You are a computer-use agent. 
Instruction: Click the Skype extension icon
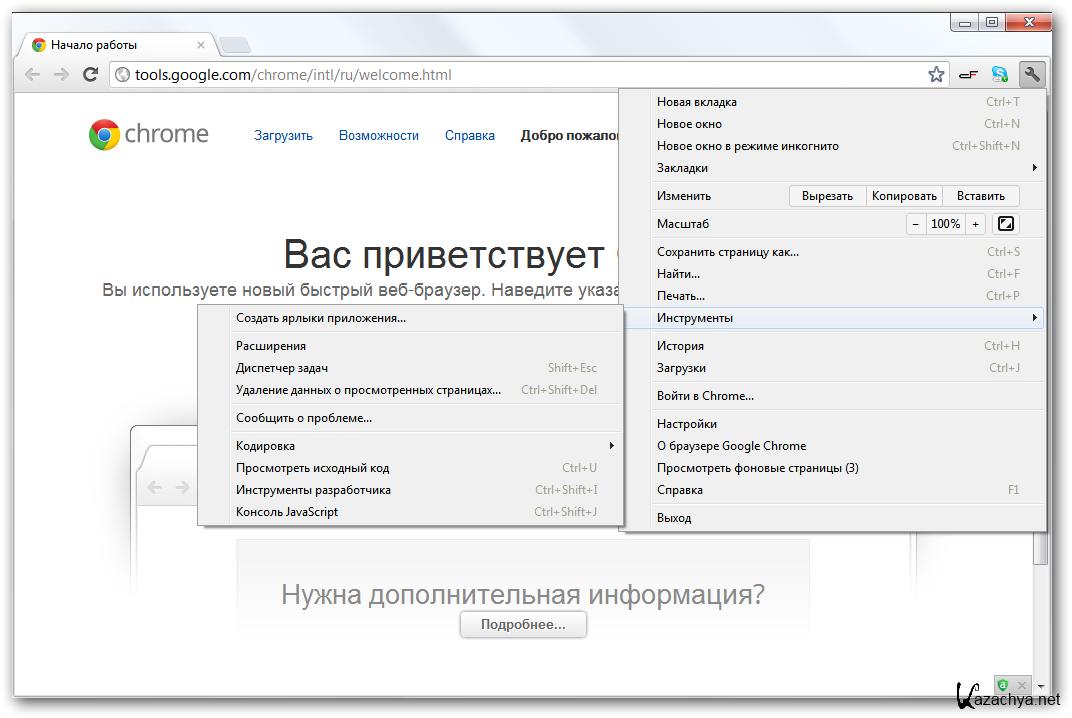point(999,74)
